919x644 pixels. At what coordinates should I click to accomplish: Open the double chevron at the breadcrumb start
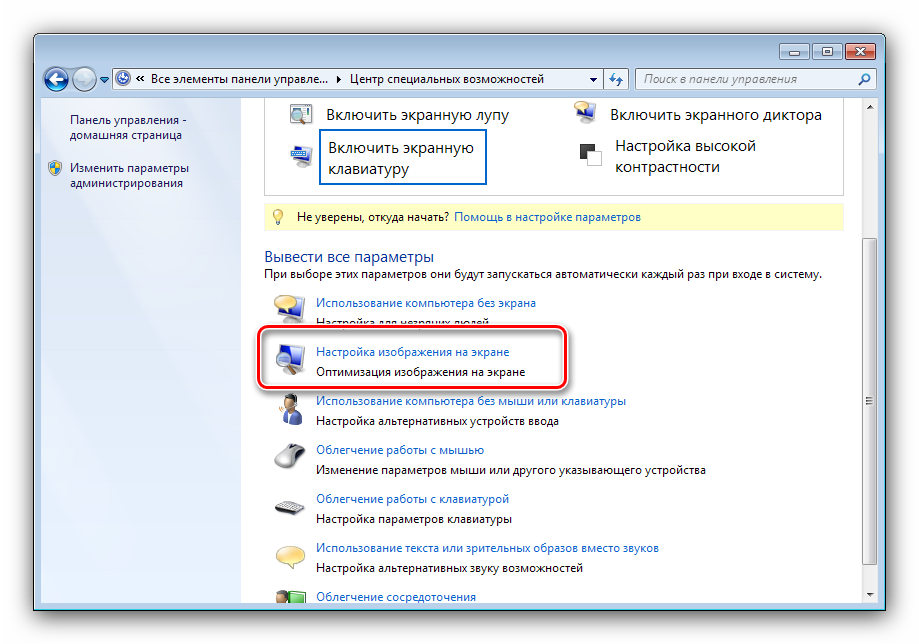coord(140,79)
